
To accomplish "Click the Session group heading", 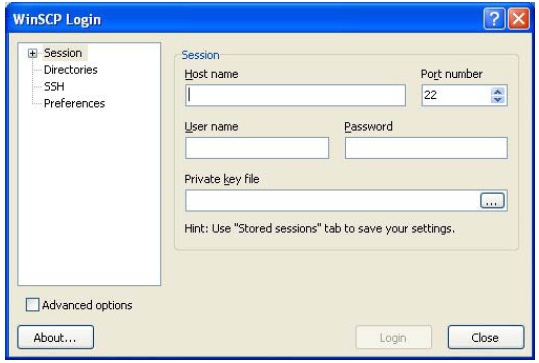I will [200, 55].
